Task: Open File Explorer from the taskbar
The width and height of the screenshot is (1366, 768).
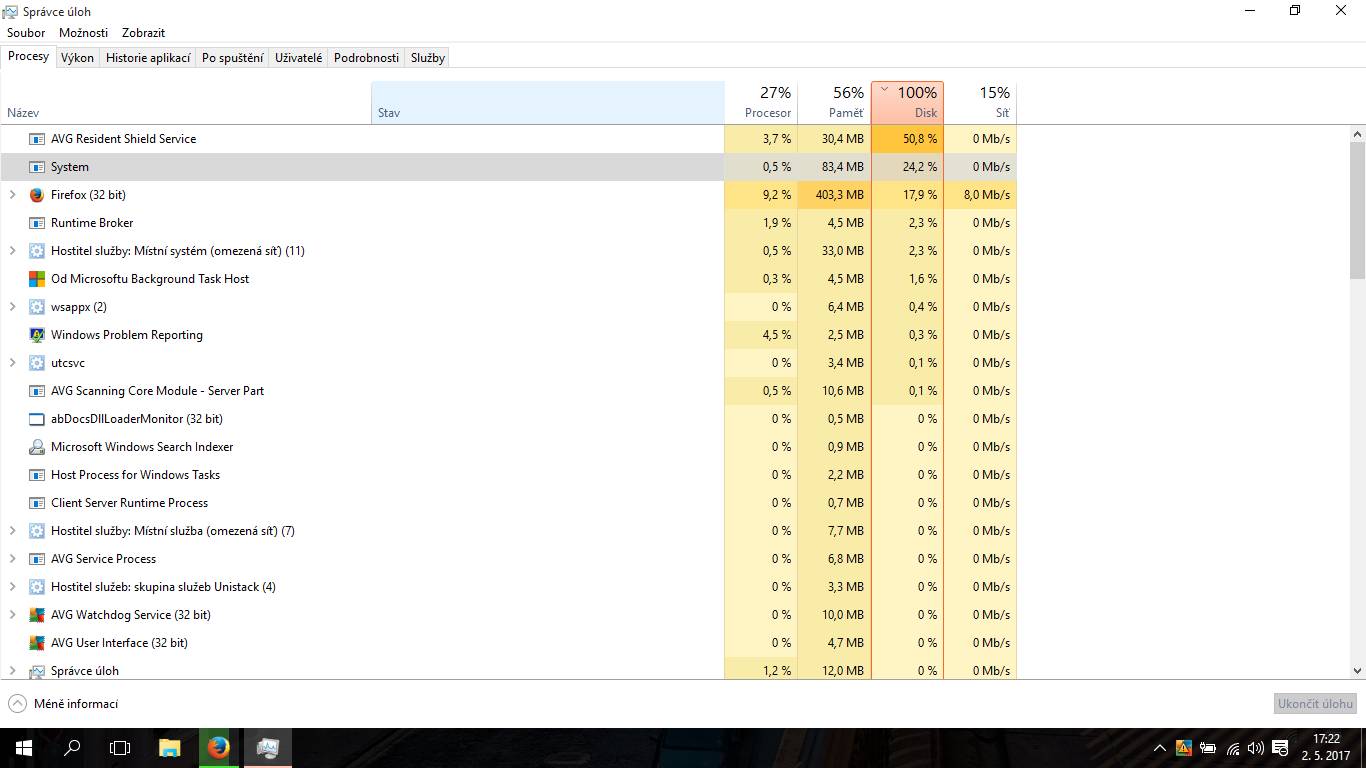Action: pos(170,748)
